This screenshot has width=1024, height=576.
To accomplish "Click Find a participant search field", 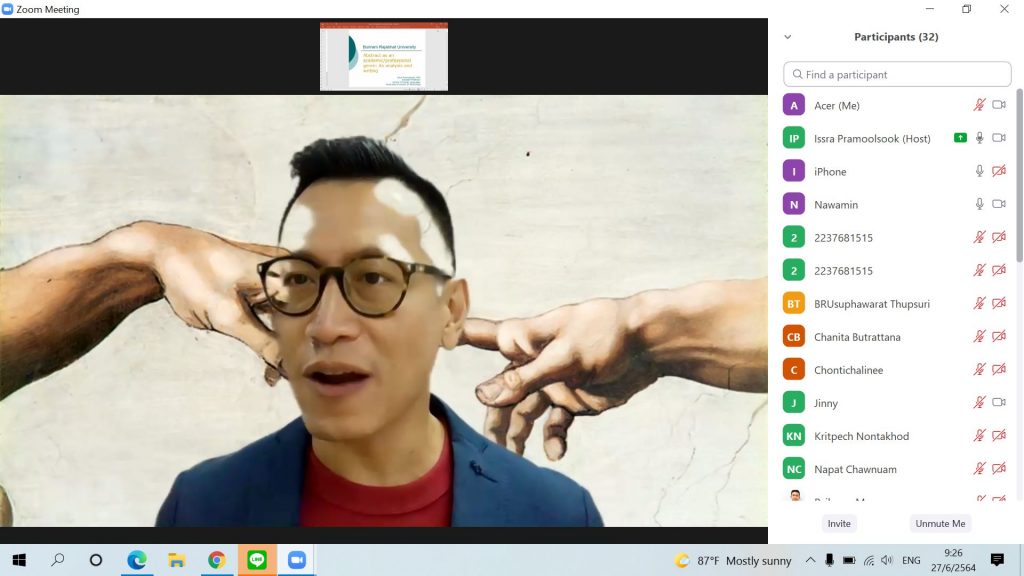I will [x=897, y=74].
